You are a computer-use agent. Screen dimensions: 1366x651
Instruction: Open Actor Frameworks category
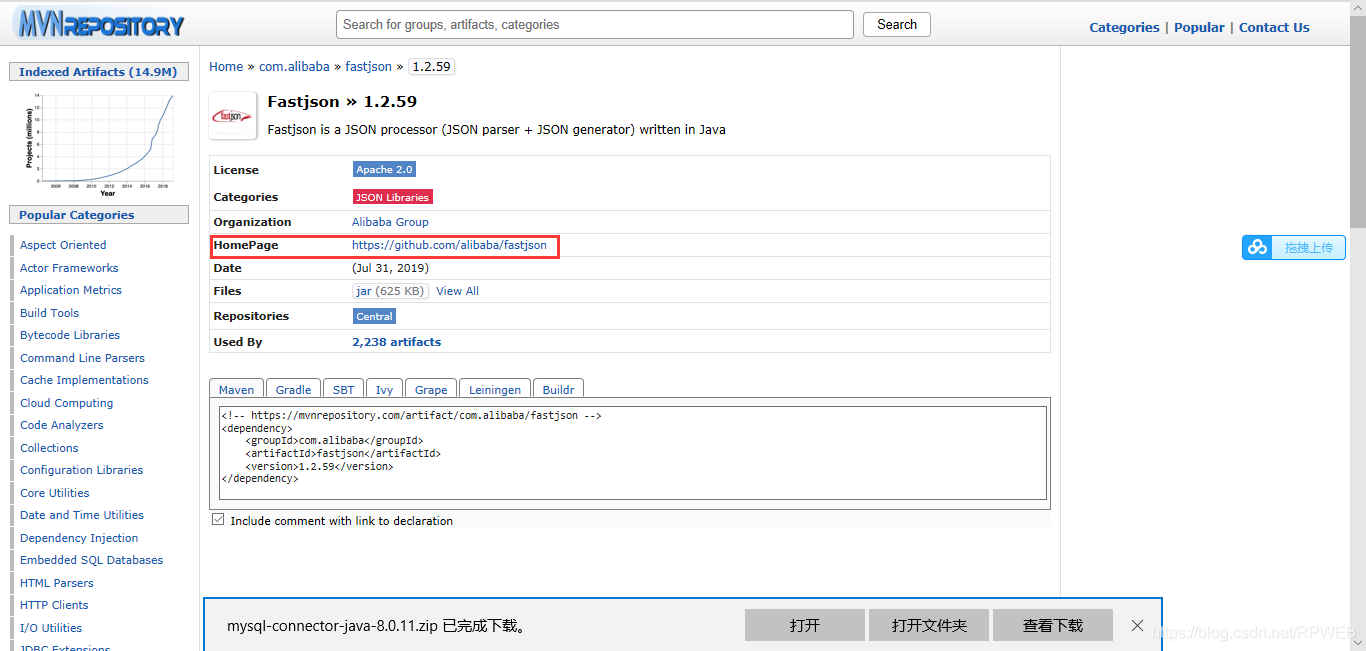coord(69,268)
